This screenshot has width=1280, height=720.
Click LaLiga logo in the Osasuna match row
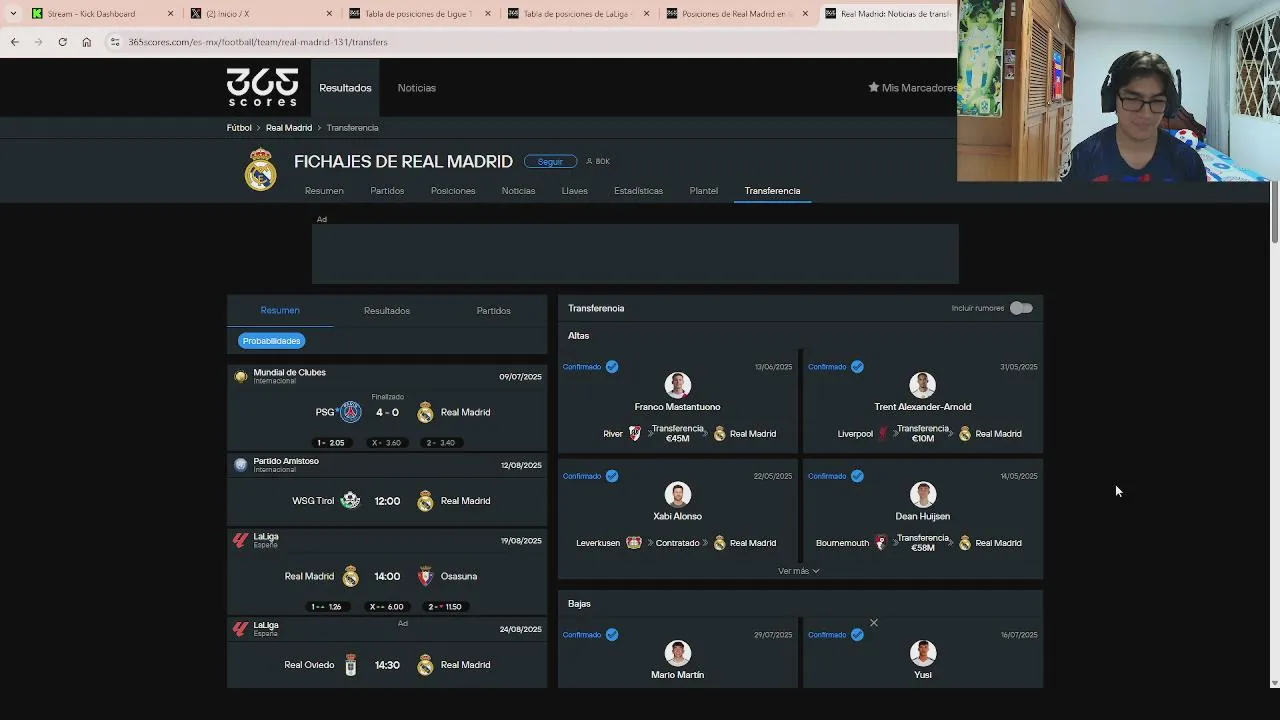(x=240, y=541)
